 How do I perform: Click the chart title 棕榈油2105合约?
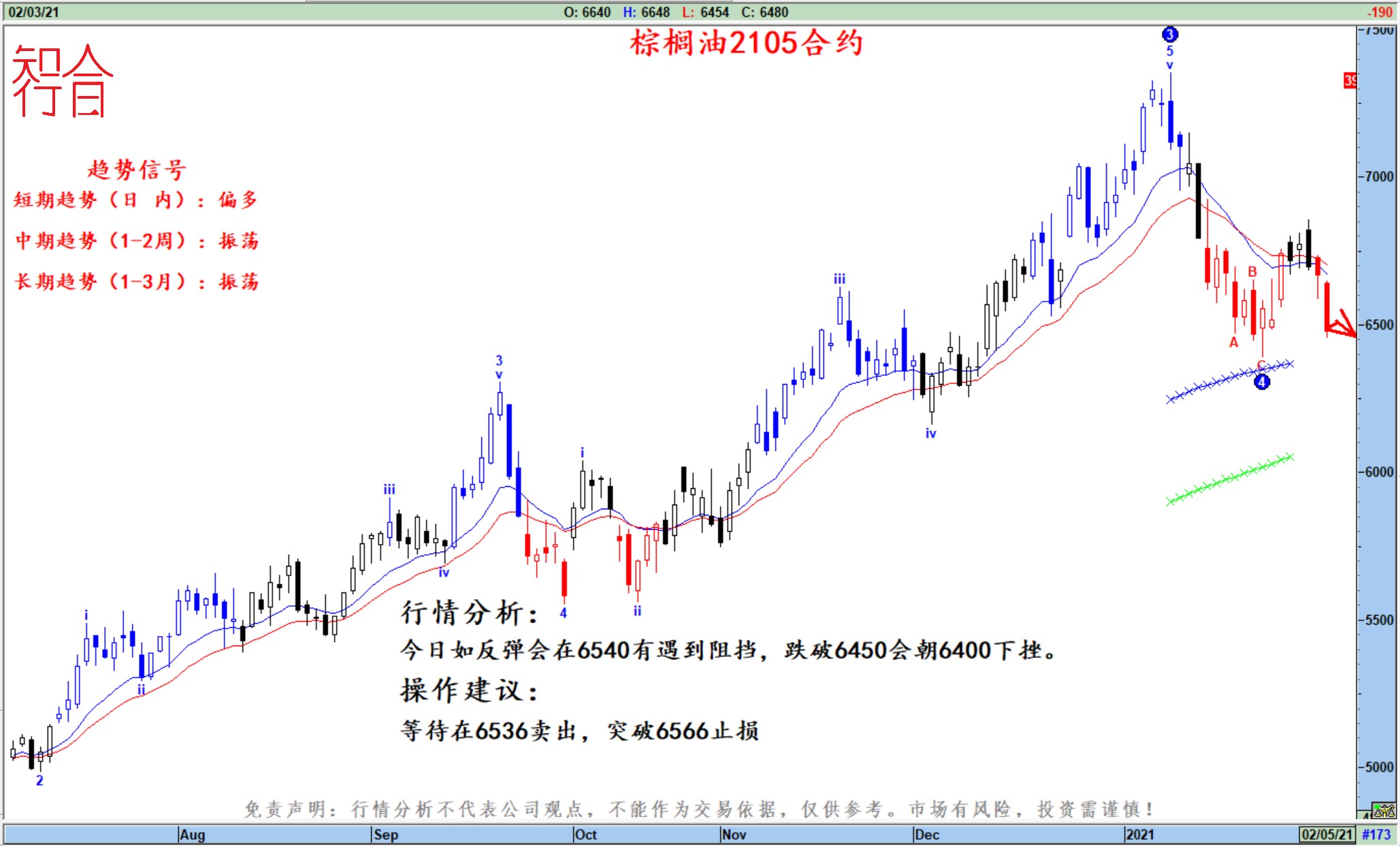[x=746, y=43]
